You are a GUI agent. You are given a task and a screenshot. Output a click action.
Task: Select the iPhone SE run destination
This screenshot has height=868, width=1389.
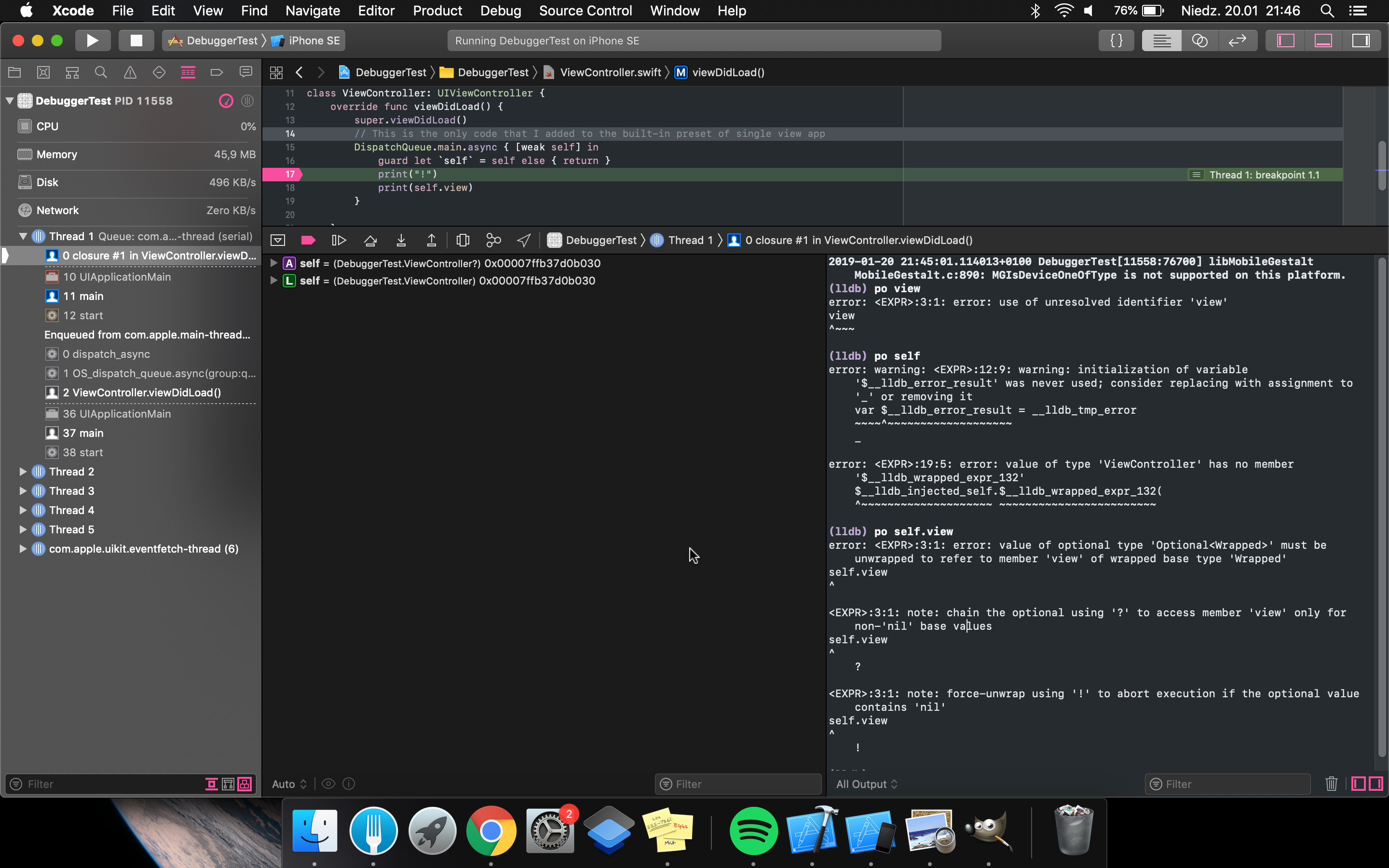pyautogui.click(x=313, y=41)
